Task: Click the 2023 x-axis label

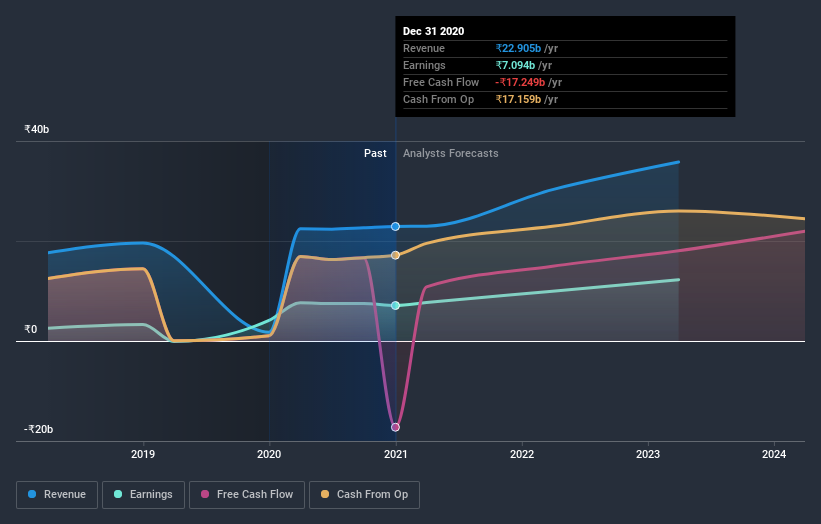Action: click(648, 454)
